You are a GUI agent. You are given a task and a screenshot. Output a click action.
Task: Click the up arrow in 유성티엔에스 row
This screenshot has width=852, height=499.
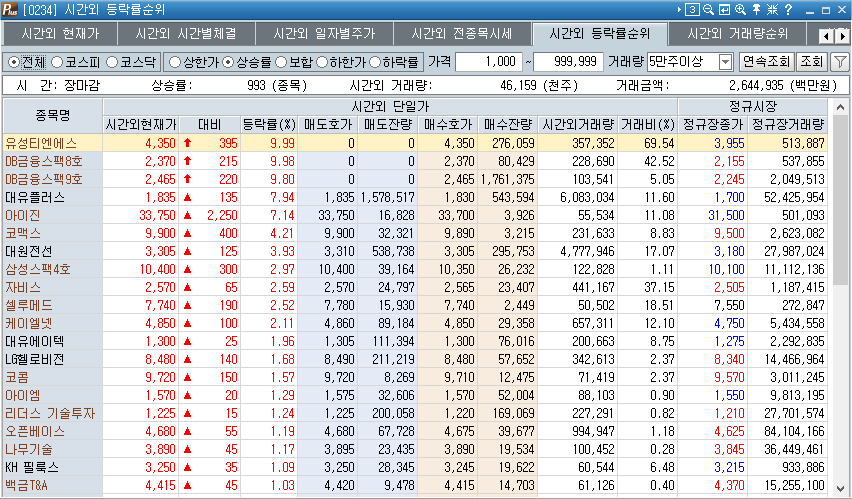[187, 143]
